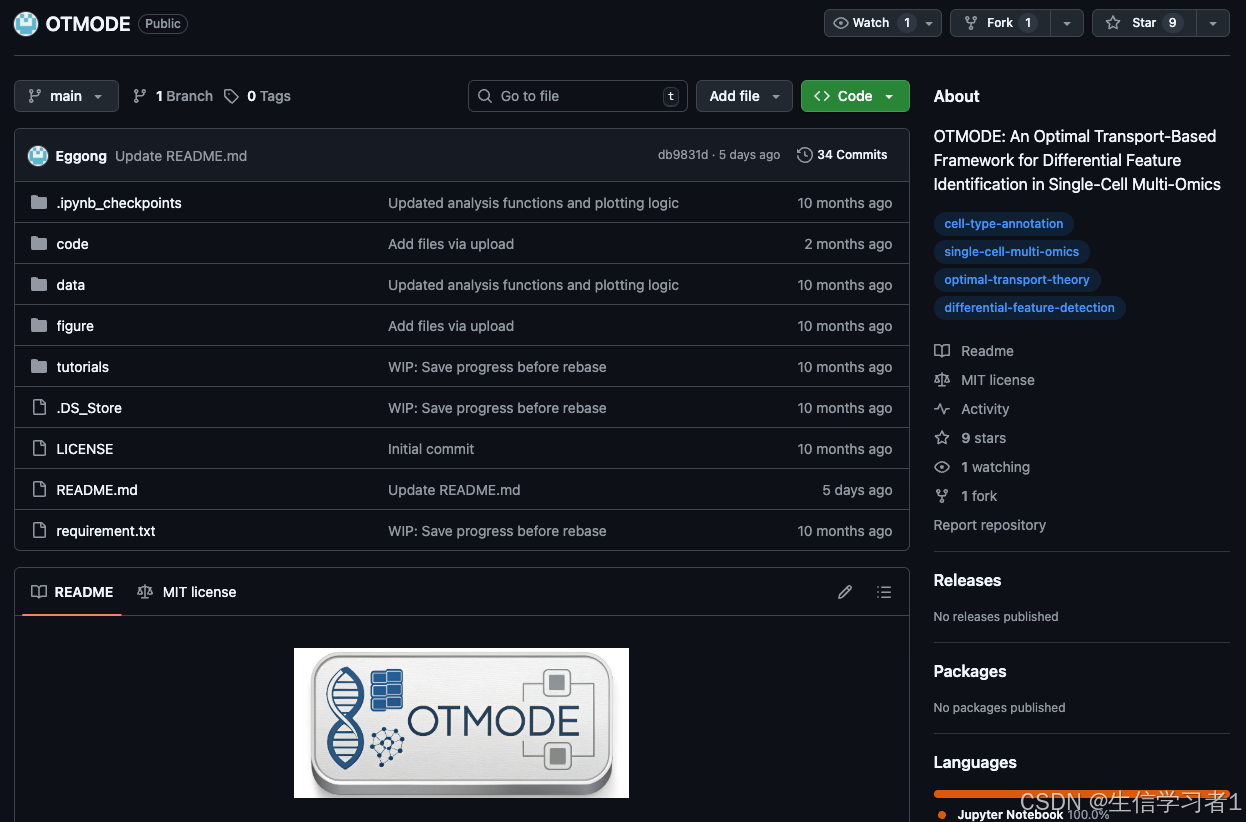1246x822 pixels.
Task: Expand the Watch notifications dropdown
Action: pos(882,23)
